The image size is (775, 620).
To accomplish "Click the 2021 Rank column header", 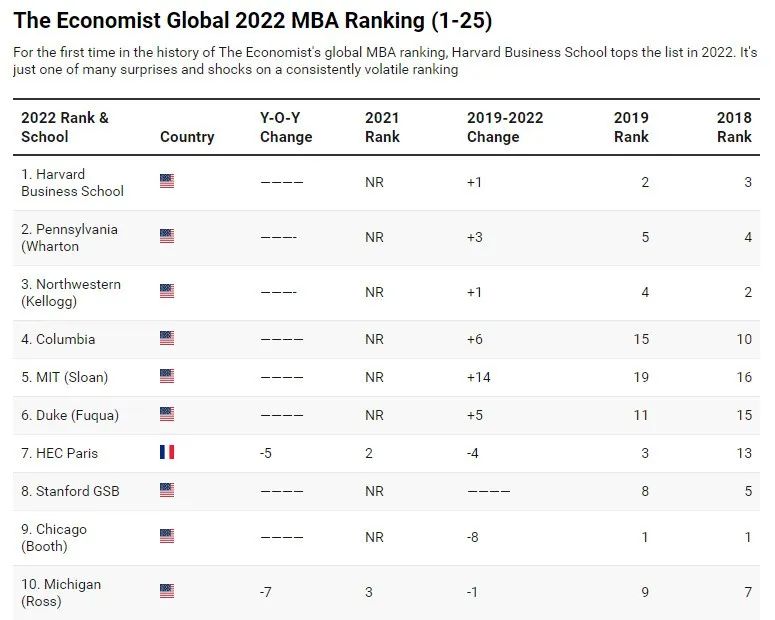I will tap(382, 127).
